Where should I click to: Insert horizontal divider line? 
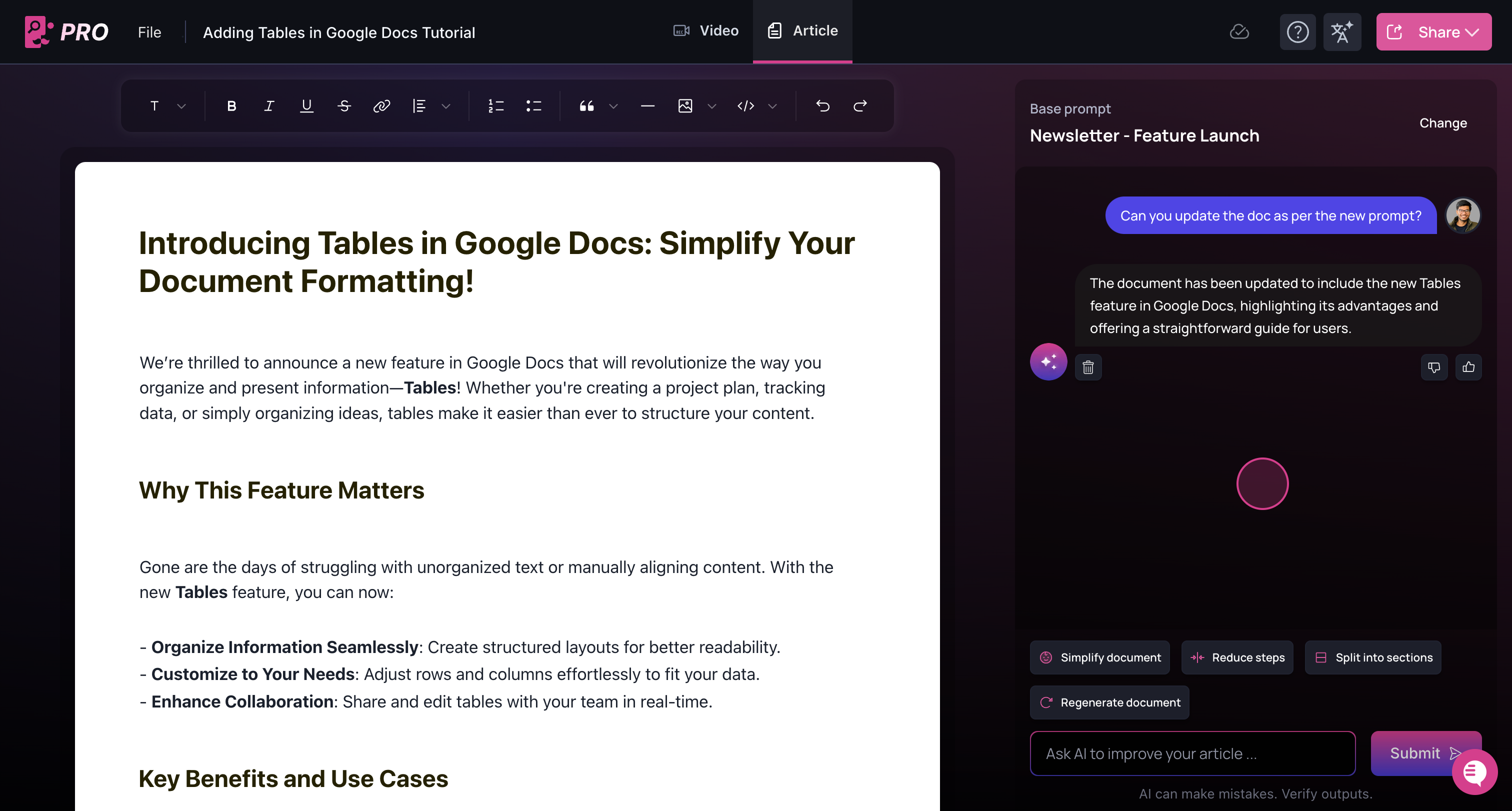[647, 106]
